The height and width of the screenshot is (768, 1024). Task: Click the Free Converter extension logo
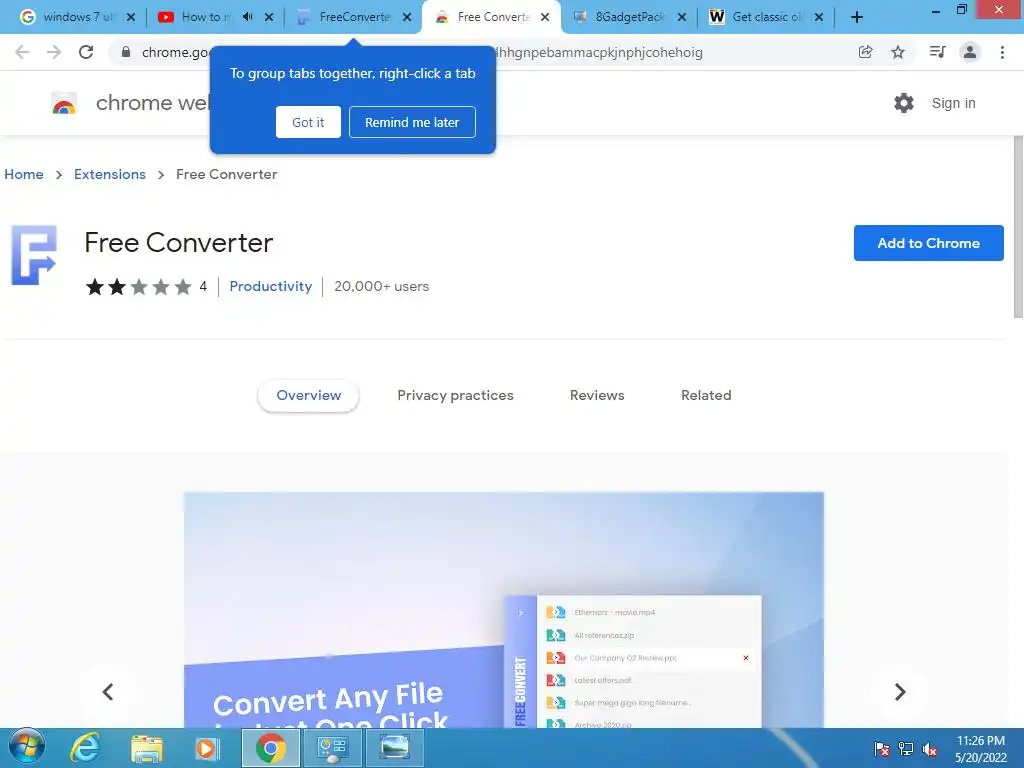(34, 255)
